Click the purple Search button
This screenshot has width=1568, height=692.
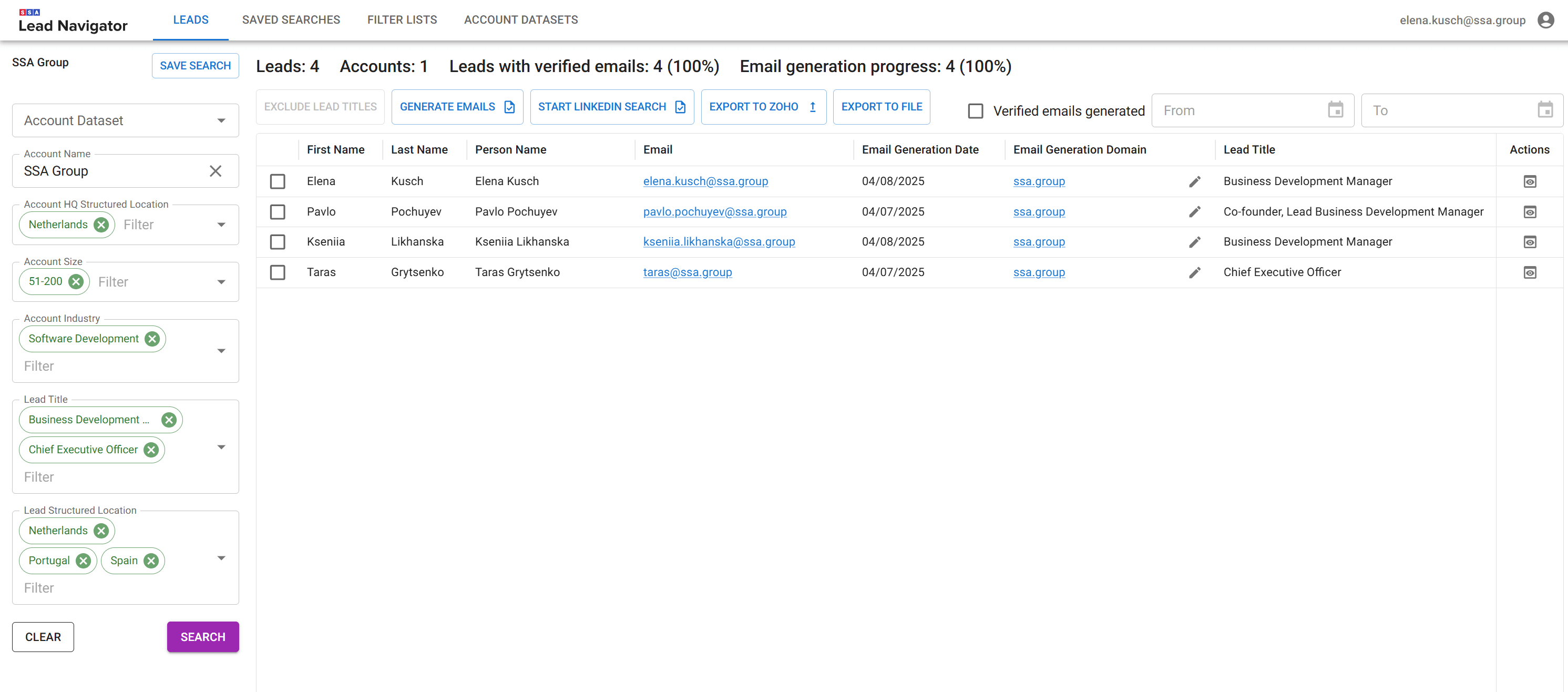tap(203, 637)
